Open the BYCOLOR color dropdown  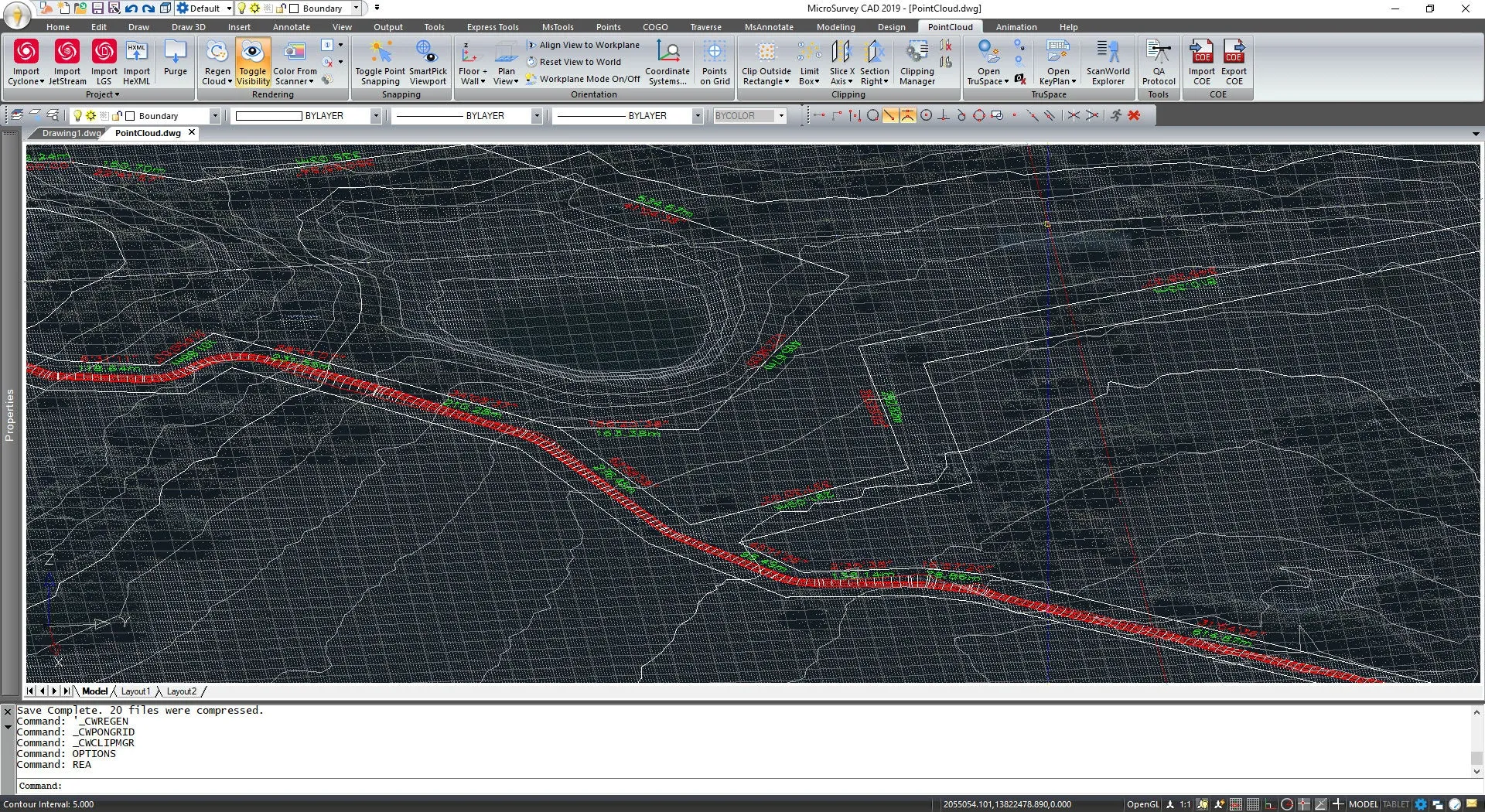[x=781, y=115]
